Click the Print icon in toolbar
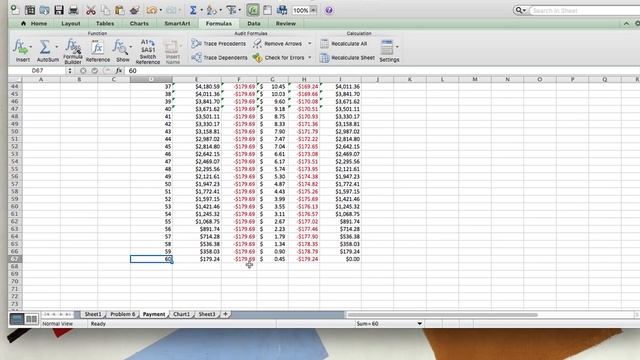Screen dimensions: 640x360 tap(74, 10)
